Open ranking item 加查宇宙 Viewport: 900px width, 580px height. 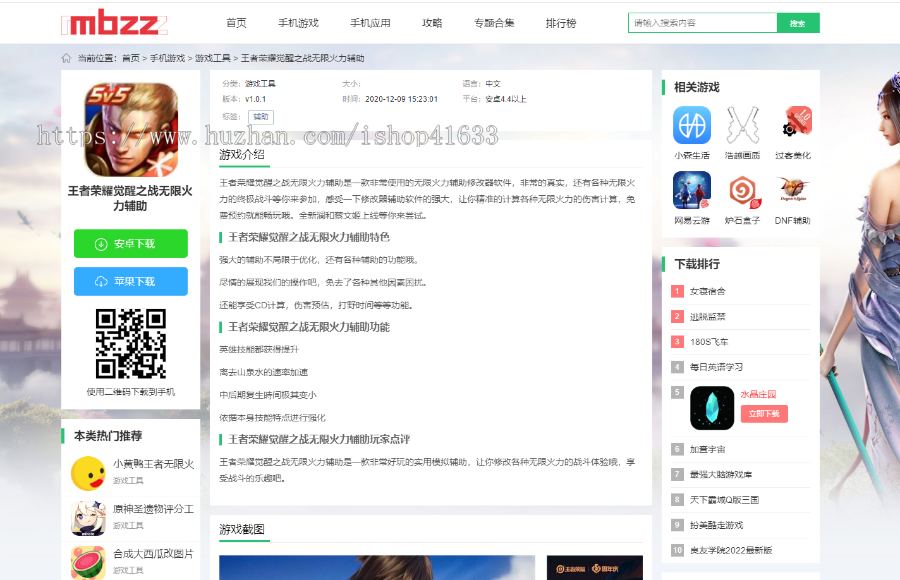[x=707, y=449]
